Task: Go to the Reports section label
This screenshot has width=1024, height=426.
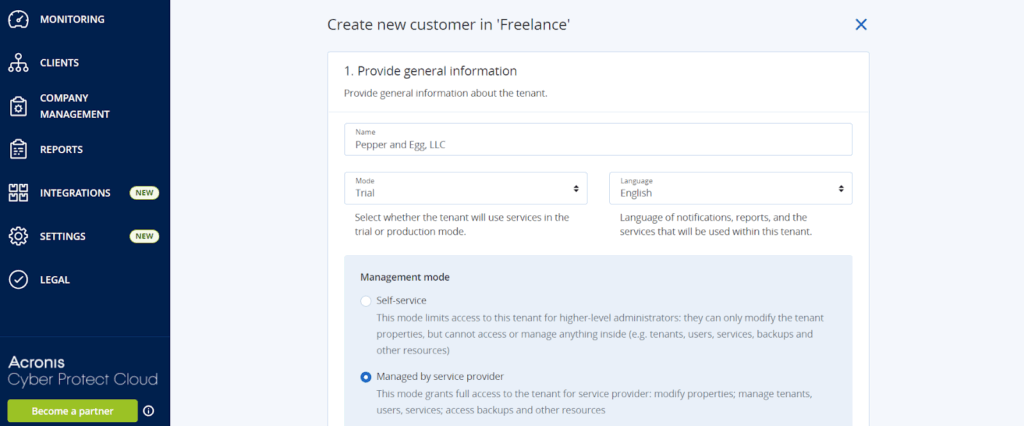Action: [61, 150]
